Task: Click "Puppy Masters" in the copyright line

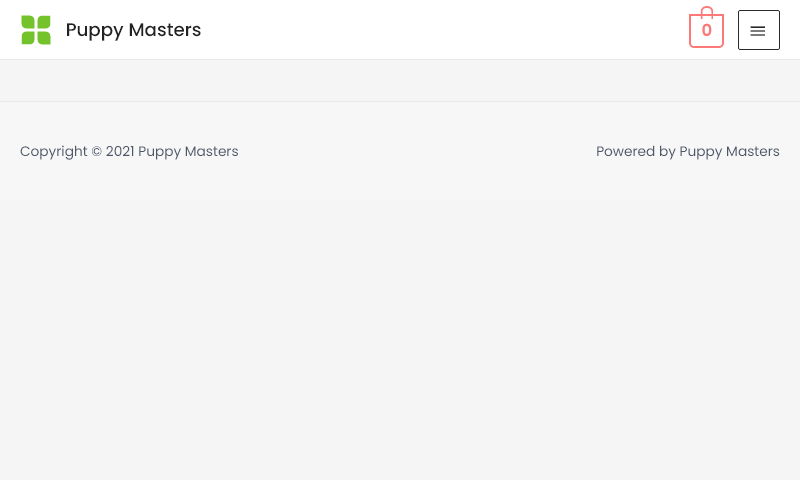Action: 188,152
